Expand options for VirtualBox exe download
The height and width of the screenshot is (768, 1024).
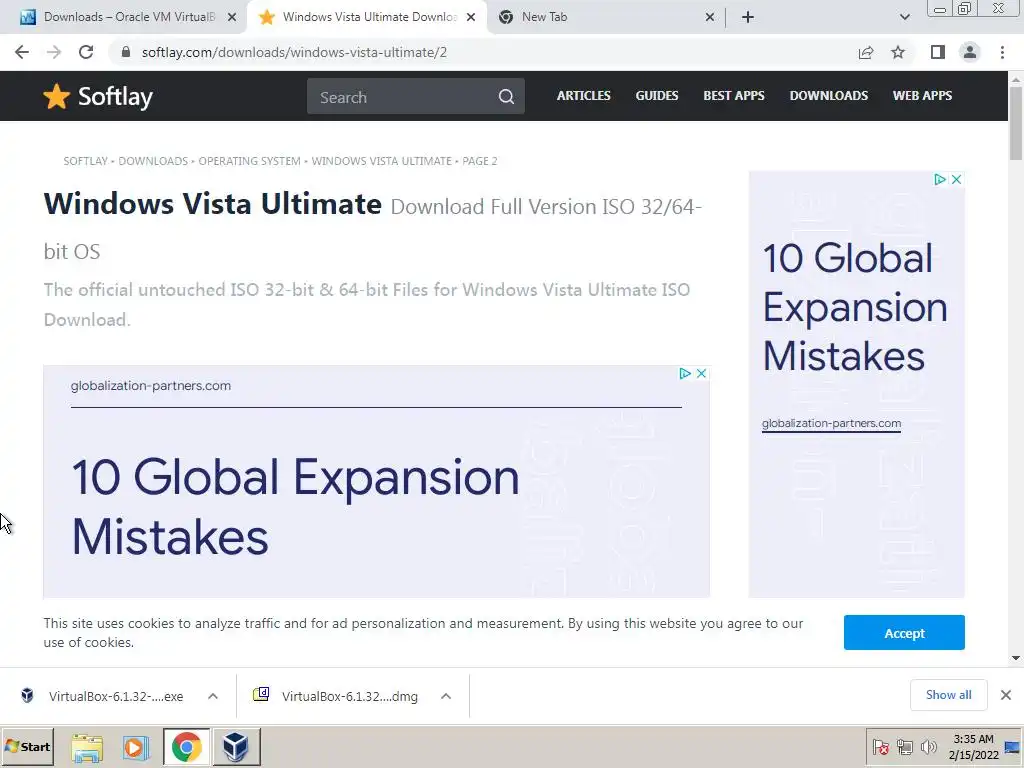click(213, 696)
